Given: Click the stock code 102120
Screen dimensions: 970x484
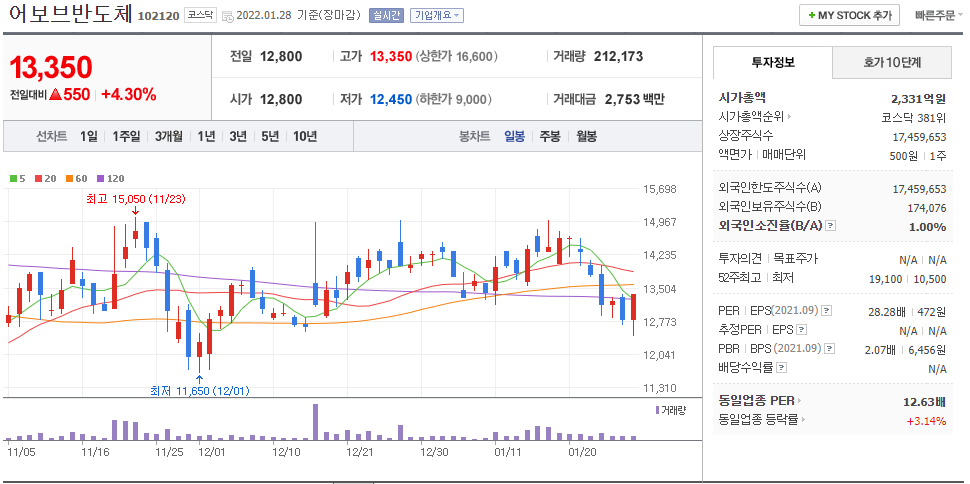Looking at the screenshot, I should [158, 15].
